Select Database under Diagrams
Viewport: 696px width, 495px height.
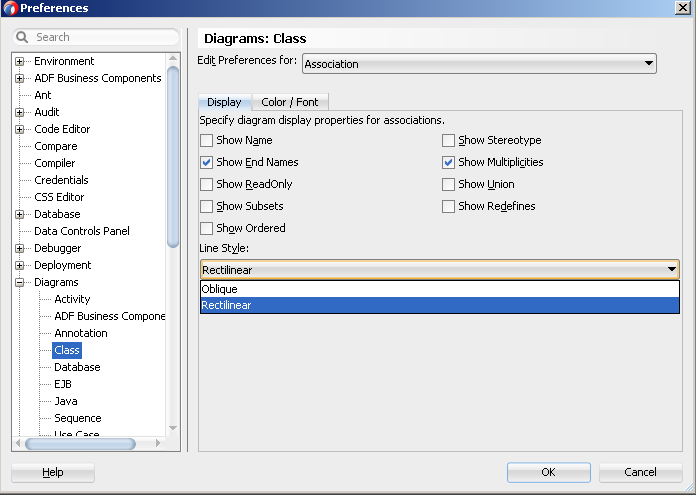click(x=77, y=367)
